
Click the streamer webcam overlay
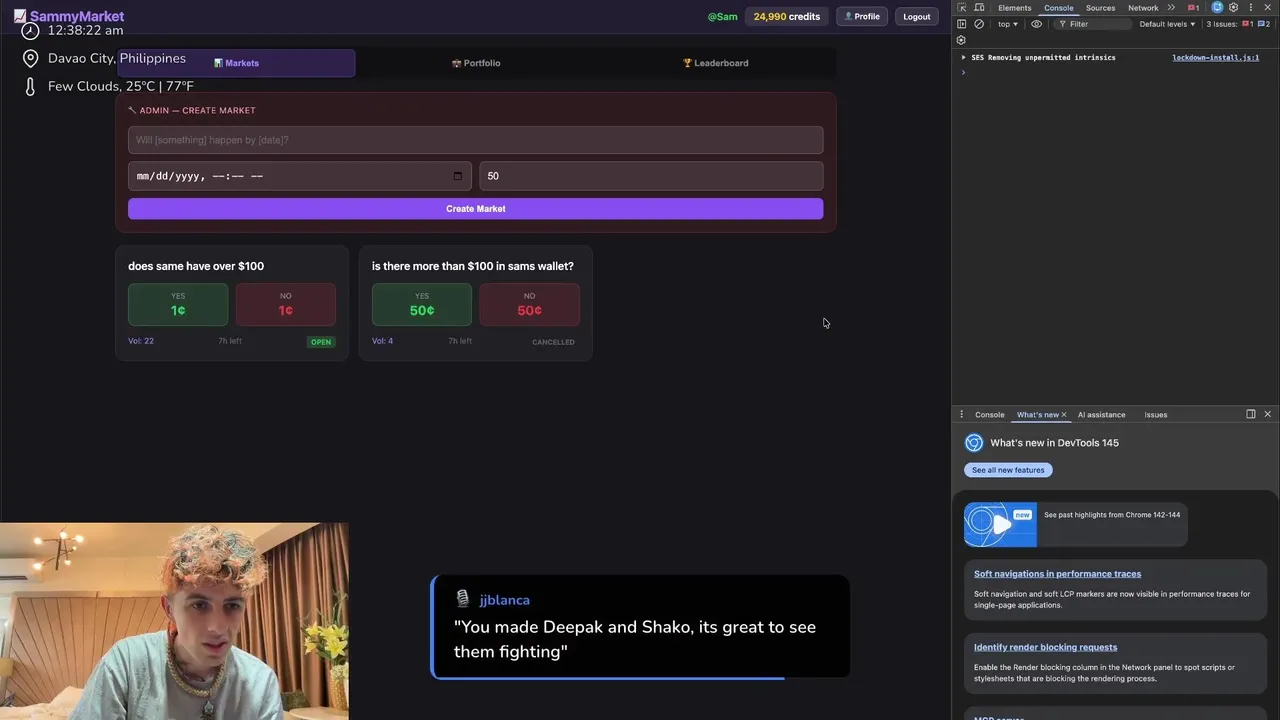pos(174,621)
